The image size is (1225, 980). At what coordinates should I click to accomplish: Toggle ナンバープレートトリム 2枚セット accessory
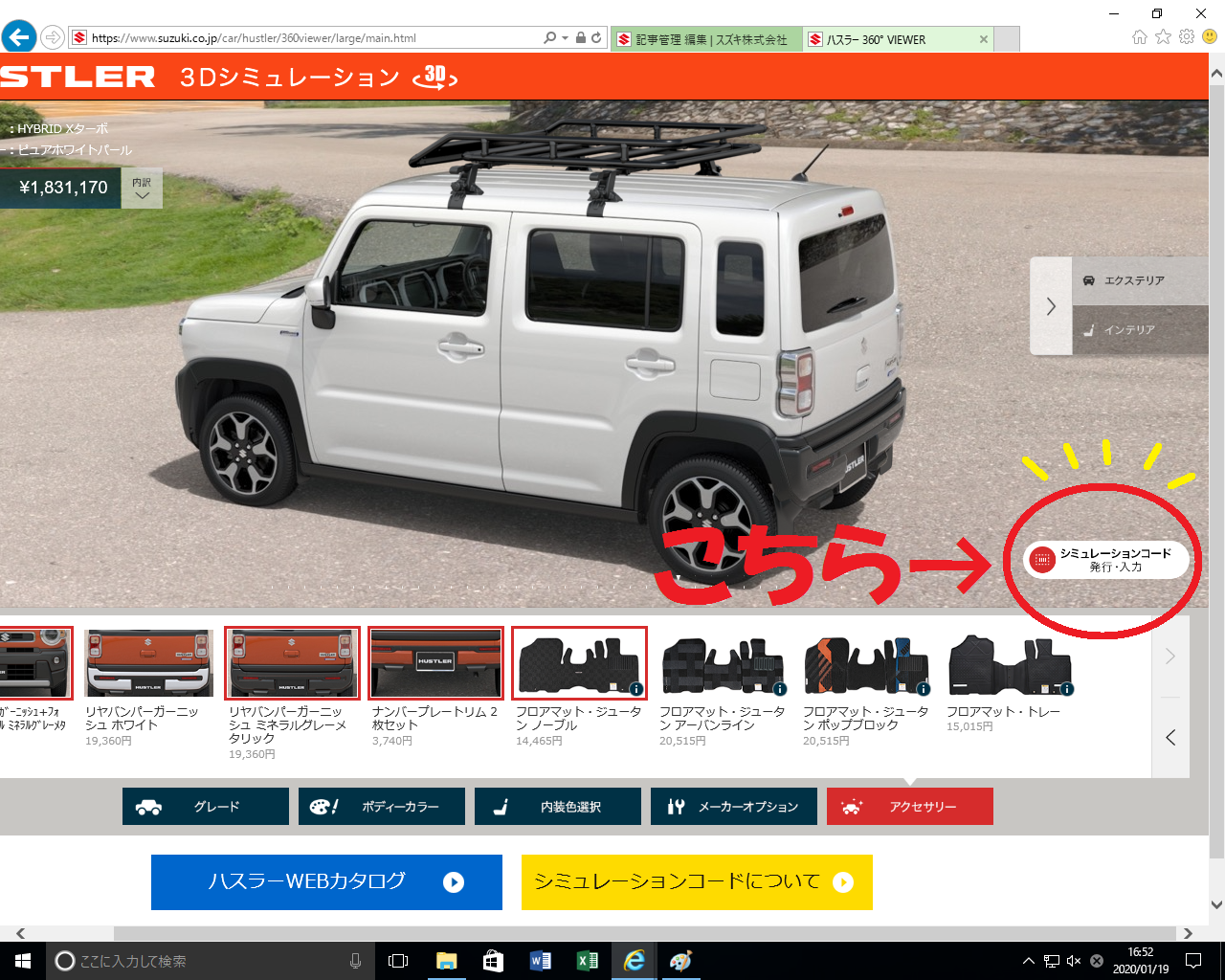point(435,663)
